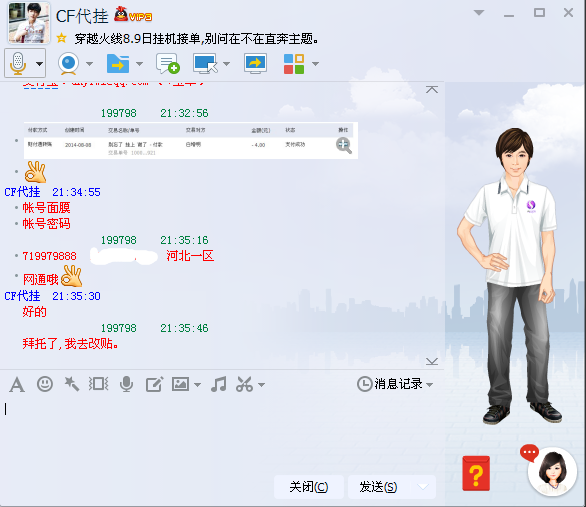Expand picture sending options arrow

coord(198,384)
